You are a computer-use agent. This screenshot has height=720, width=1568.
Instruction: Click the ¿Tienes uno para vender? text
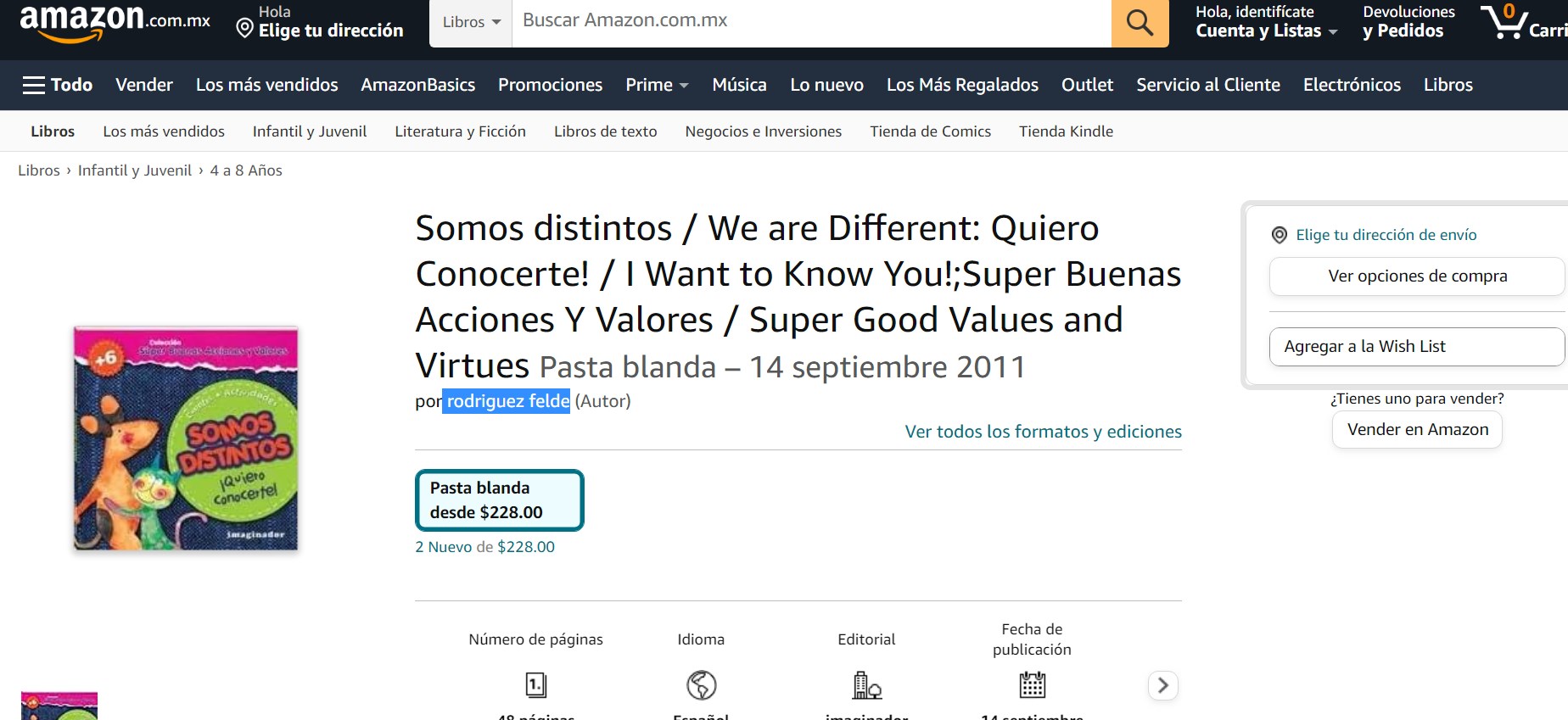point(1417,399)
